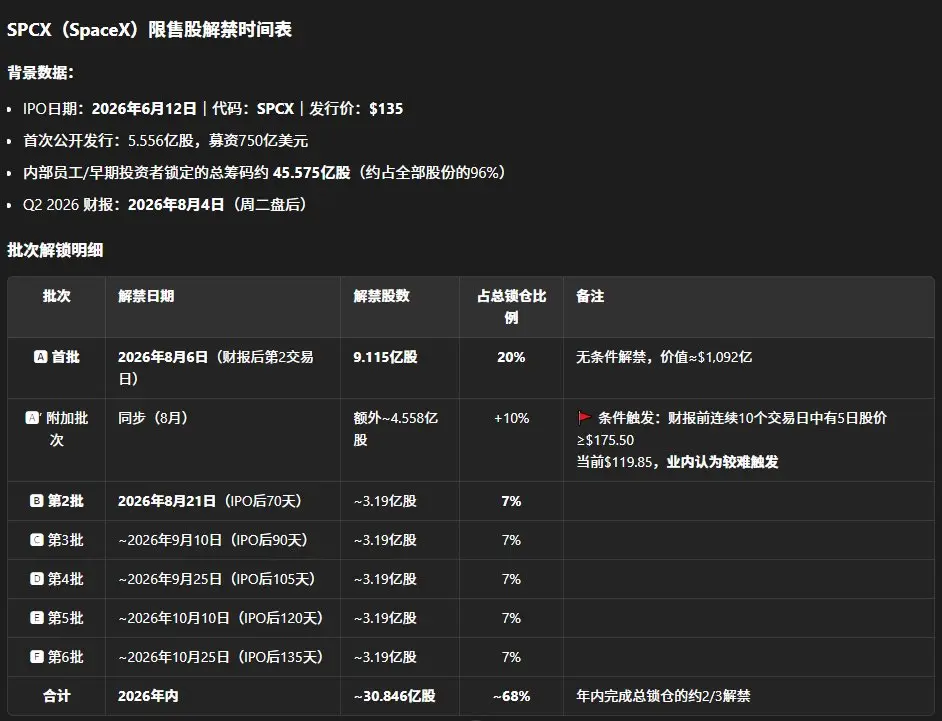
Task: Click the 7% cell in 第6批 row
Action: (x=511, y=657)
